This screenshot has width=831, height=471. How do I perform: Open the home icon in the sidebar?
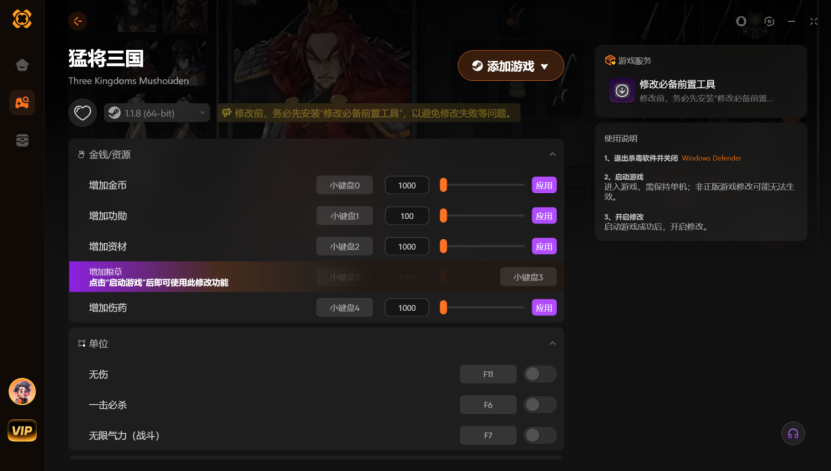click(x=22, y=65)
